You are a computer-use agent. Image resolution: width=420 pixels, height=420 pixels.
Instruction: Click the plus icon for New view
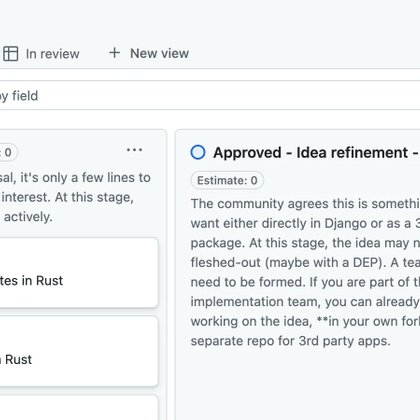[114, 53]
